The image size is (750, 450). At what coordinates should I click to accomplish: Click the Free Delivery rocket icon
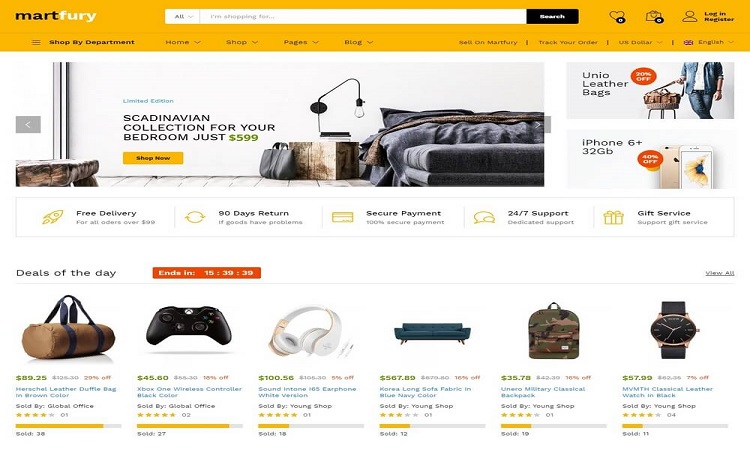click(x=53, y=217)
